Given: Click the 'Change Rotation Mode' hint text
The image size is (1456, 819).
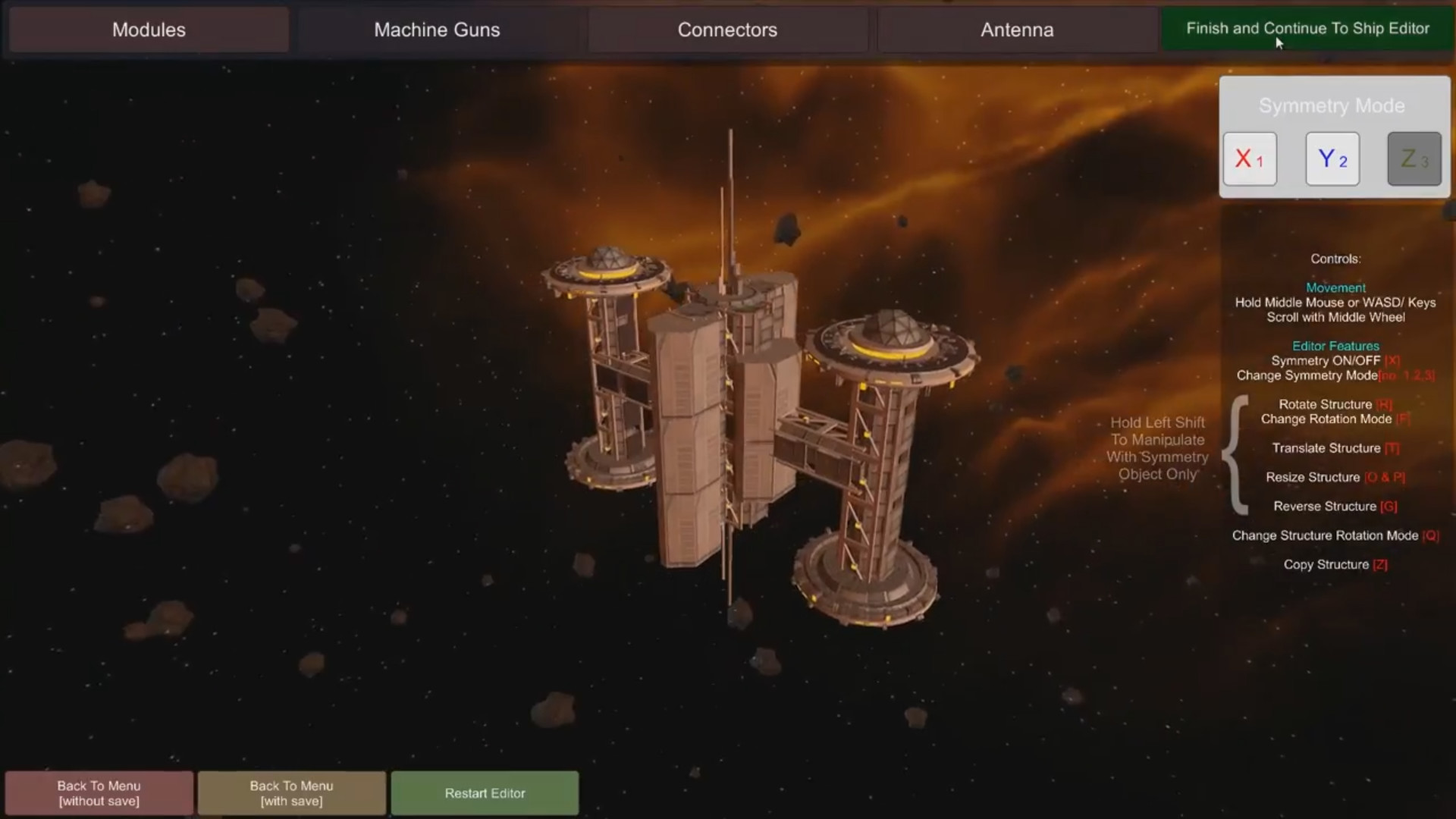Looking at the screenshot, I should (1335, 419).
